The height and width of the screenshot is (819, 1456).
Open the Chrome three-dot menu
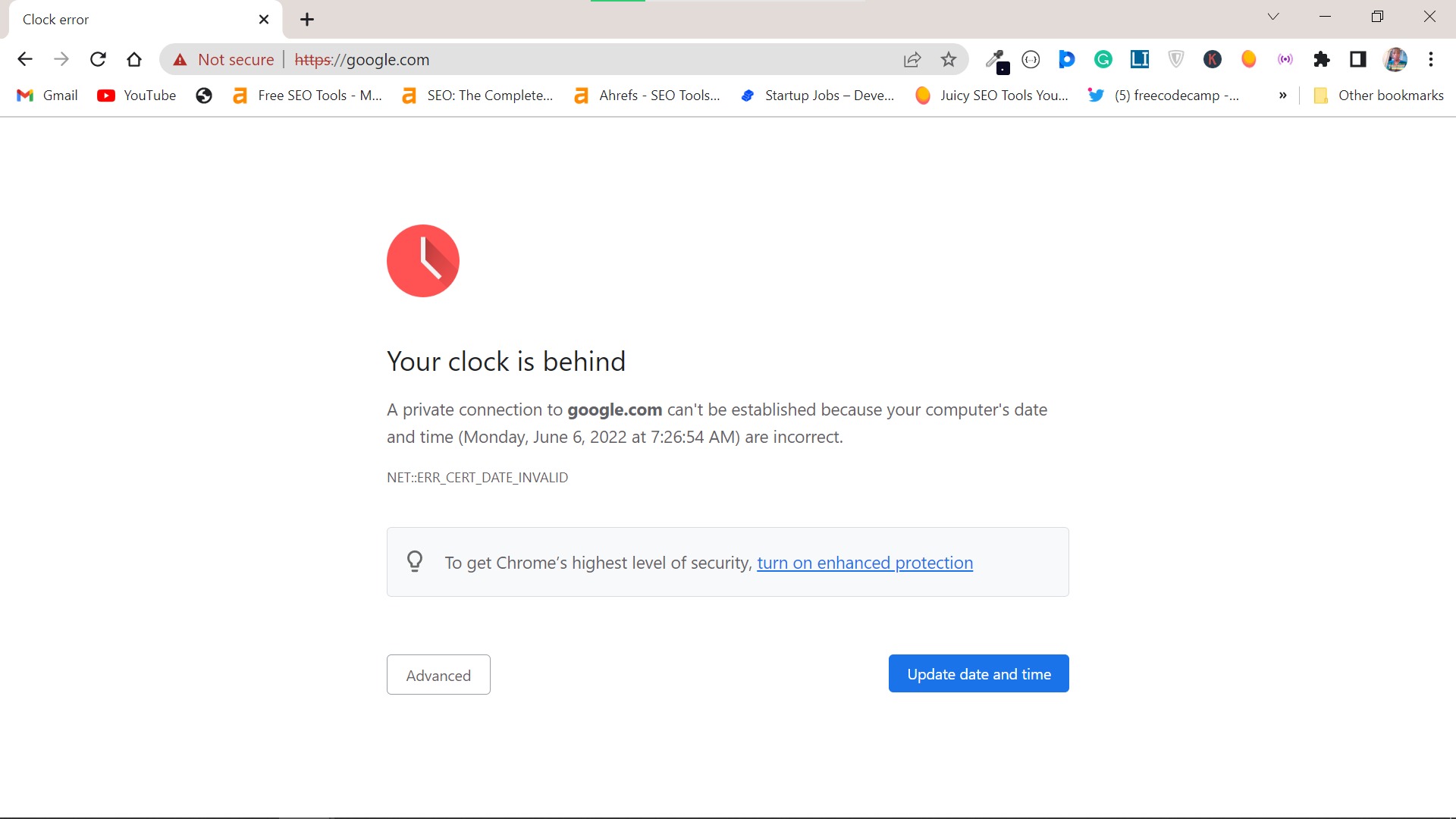coord(1431,59)
